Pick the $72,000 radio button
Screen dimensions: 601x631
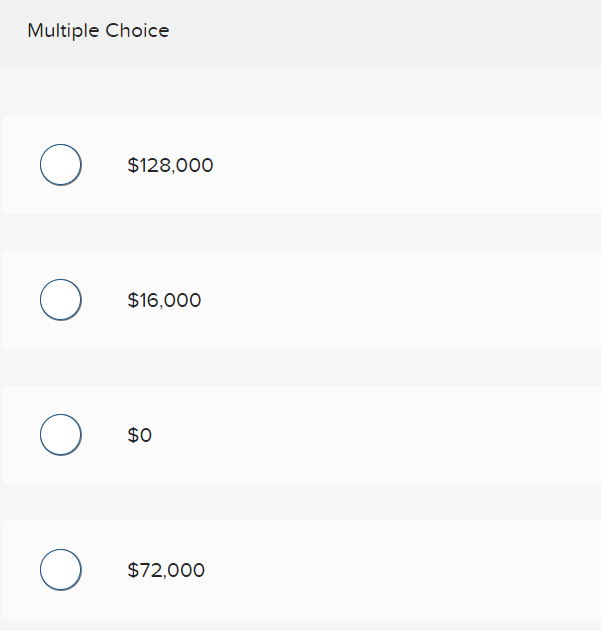tap(60, 570)
